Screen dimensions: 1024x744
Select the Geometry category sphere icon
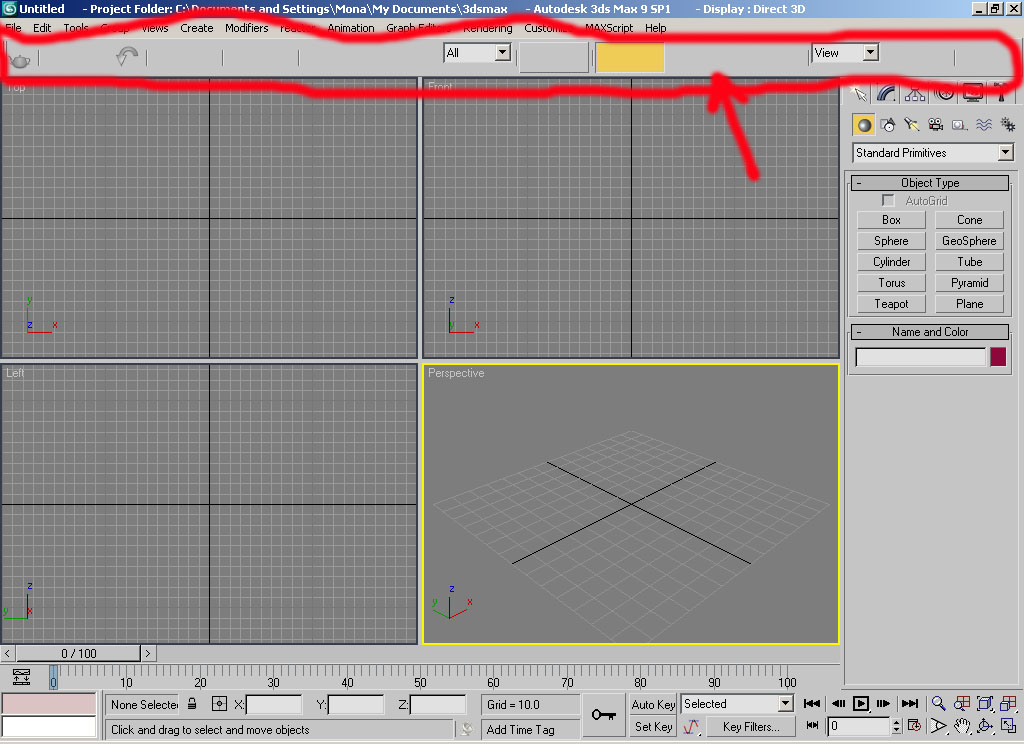[x=863, y=125]
